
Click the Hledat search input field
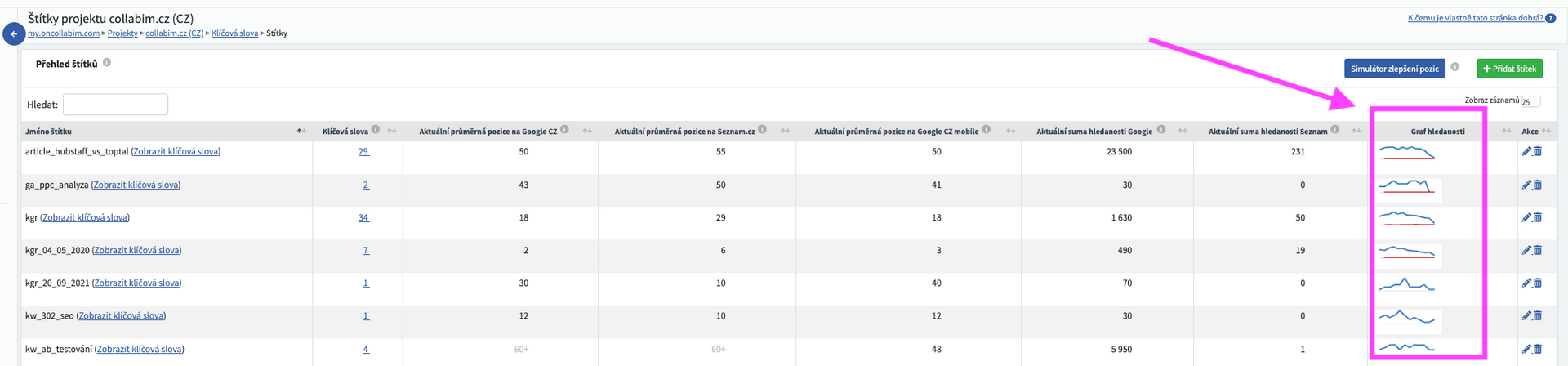(115, 105)
